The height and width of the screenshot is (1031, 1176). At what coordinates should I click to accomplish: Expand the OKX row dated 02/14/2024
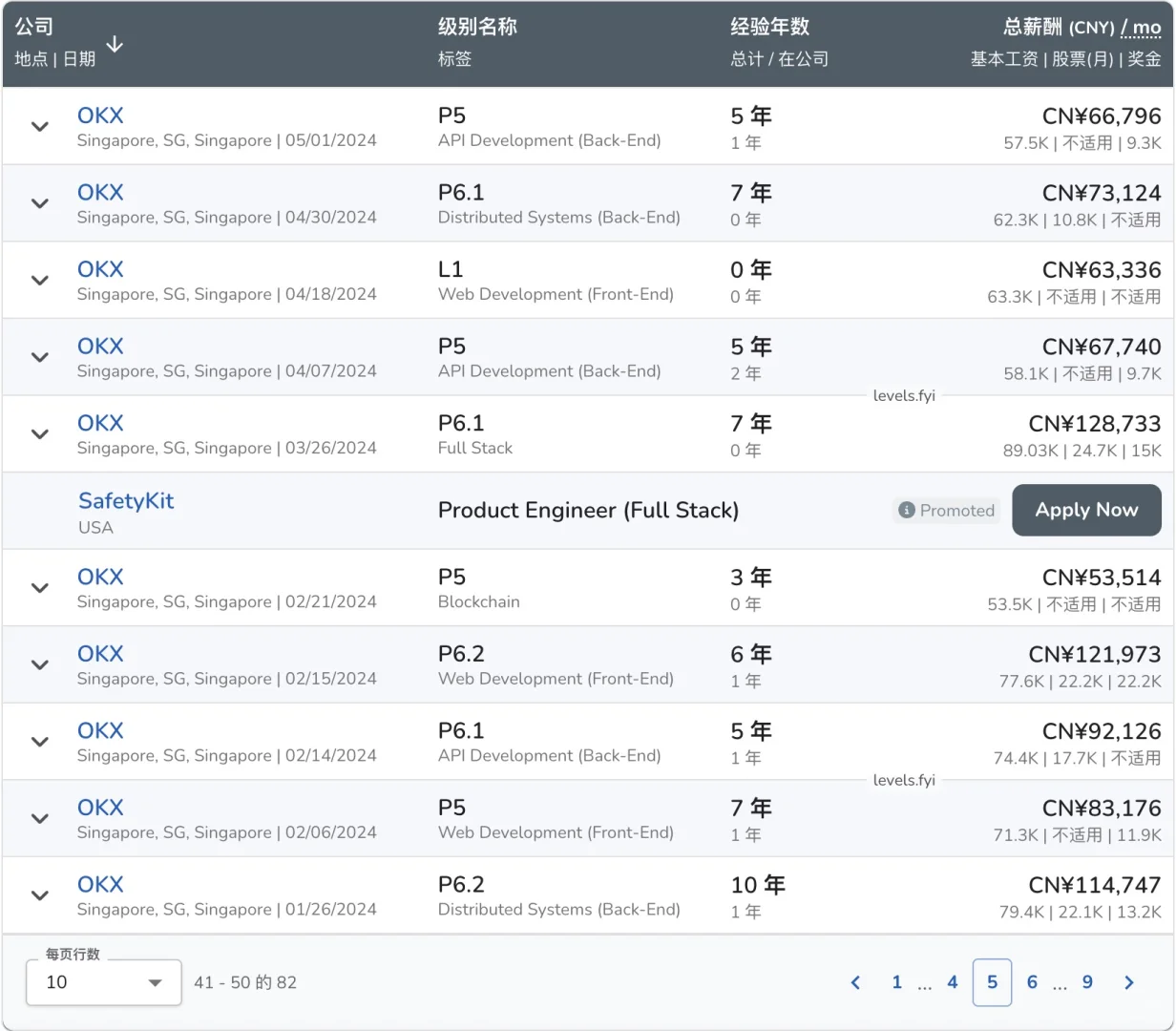[x=40, y=742]
